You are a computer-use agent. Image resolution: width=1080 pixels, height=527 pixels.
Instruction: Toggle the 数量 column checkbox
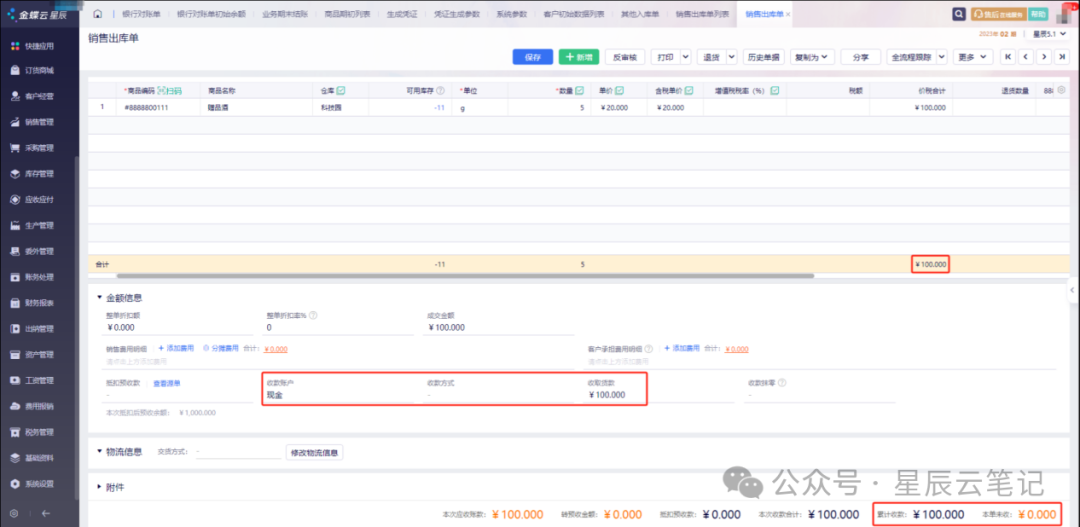579,90
